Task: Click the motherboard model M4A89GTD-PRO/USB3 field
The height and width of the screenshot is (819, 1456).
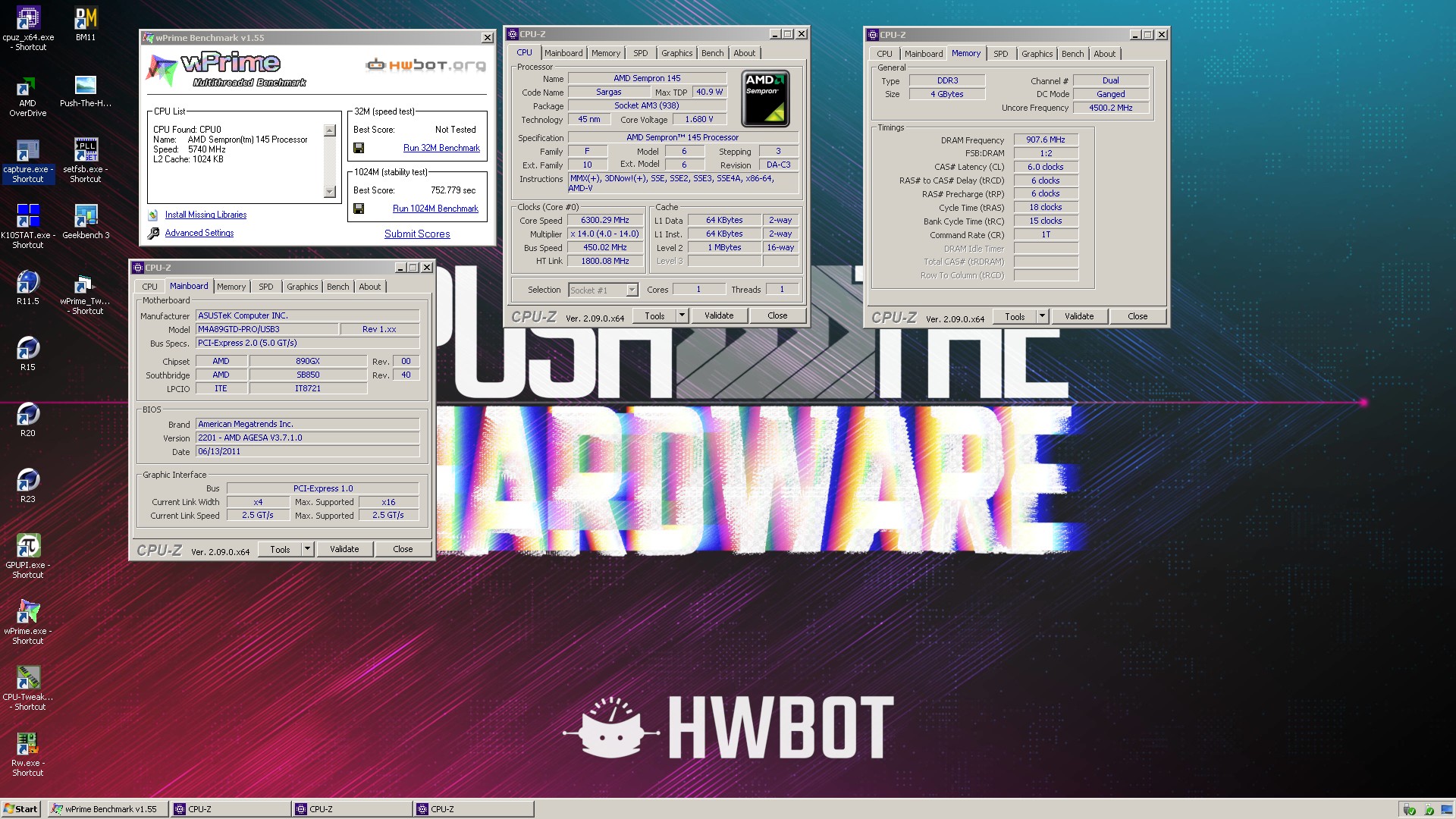Action: pos(267,330)
